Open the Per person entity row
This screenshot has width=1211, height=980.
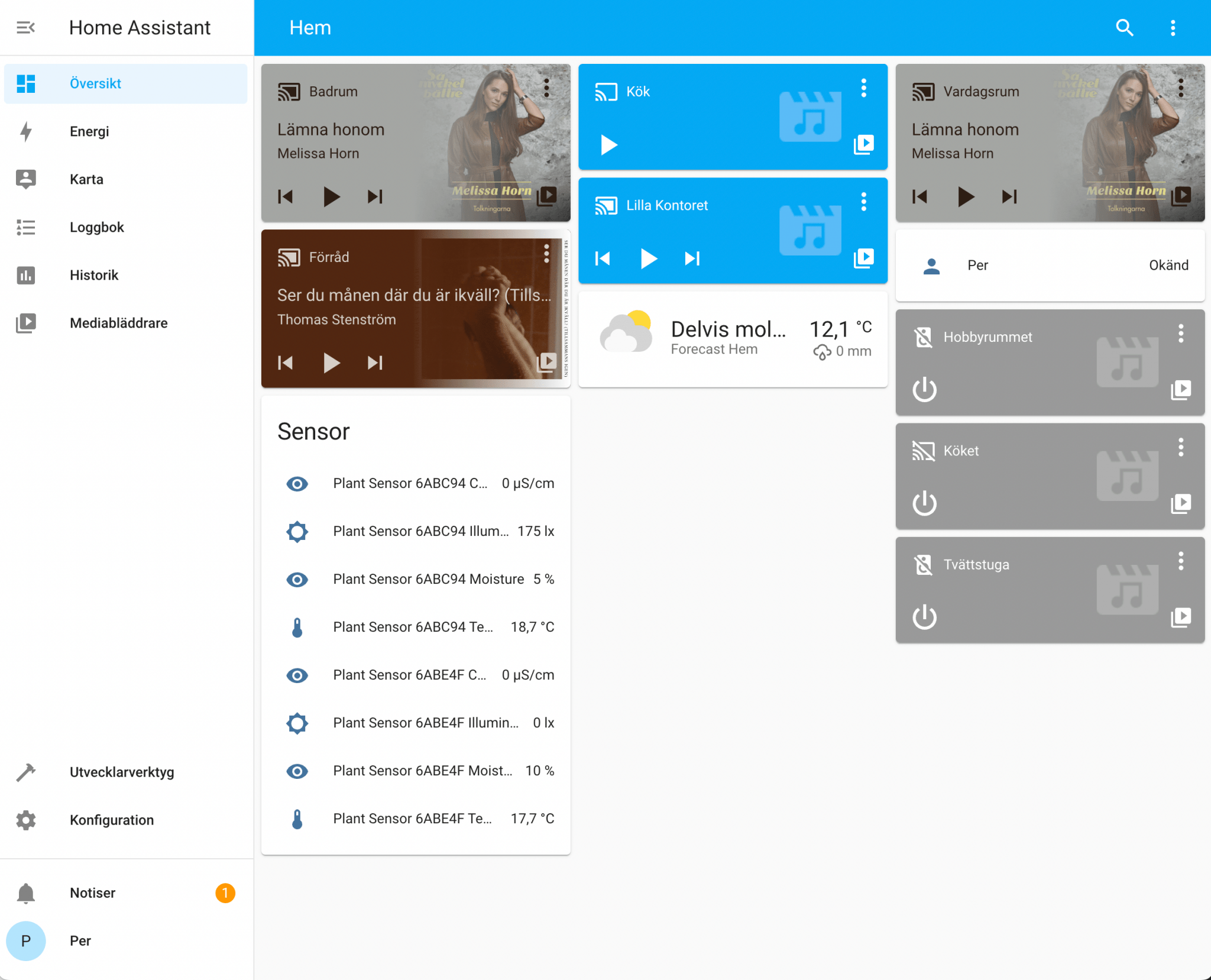coord(1050,266)
